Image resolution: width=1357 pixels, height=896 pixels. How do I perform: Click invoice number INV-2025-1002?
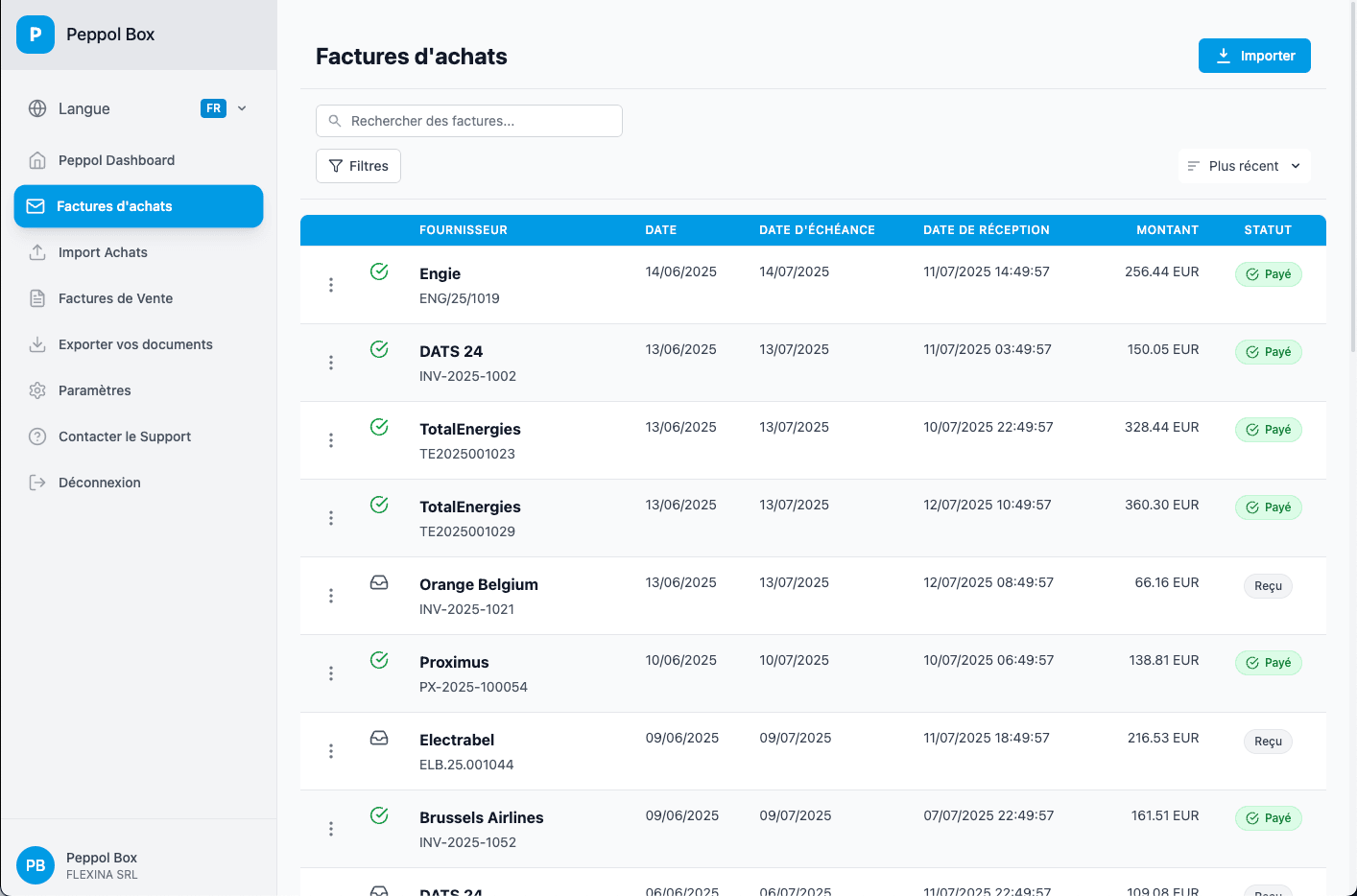[467, 376]
